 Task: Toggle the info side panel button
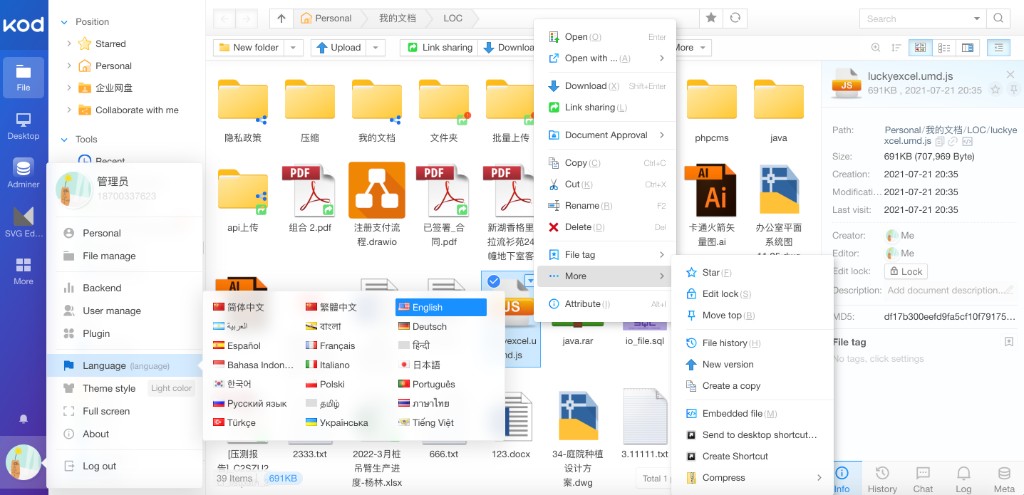point(998,47)
